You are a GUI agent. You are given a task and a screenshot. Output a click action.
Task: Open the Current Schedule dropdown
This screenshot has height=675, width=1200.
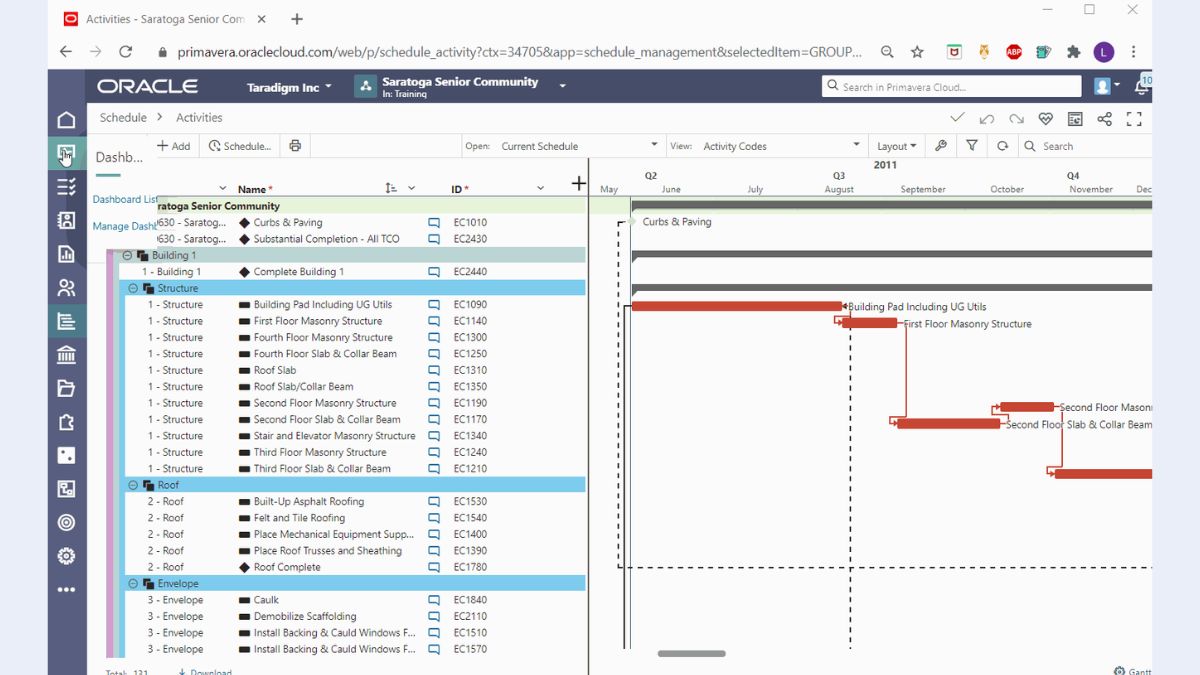click(x=579, y=146)
